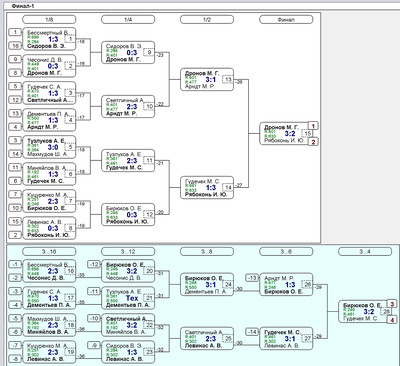Click the first place badge by Дронов
Screen dimensions: 400x366
(x=313, y=126)
